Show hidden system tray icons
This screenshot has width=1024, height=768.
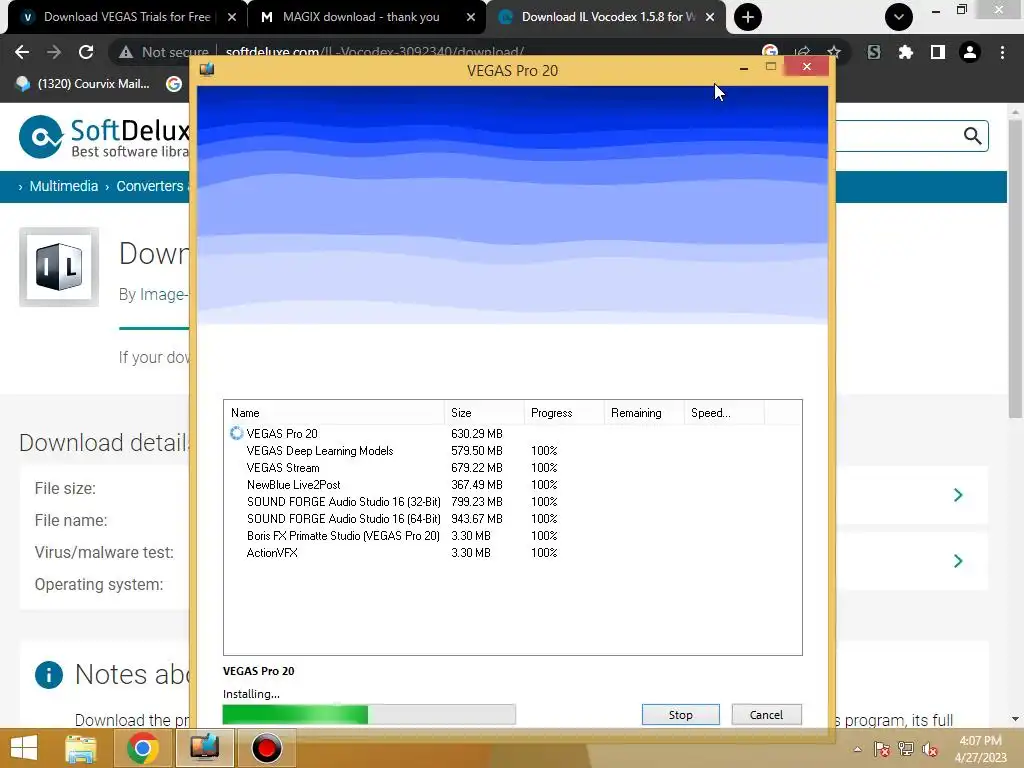click(x=857, y=749)
